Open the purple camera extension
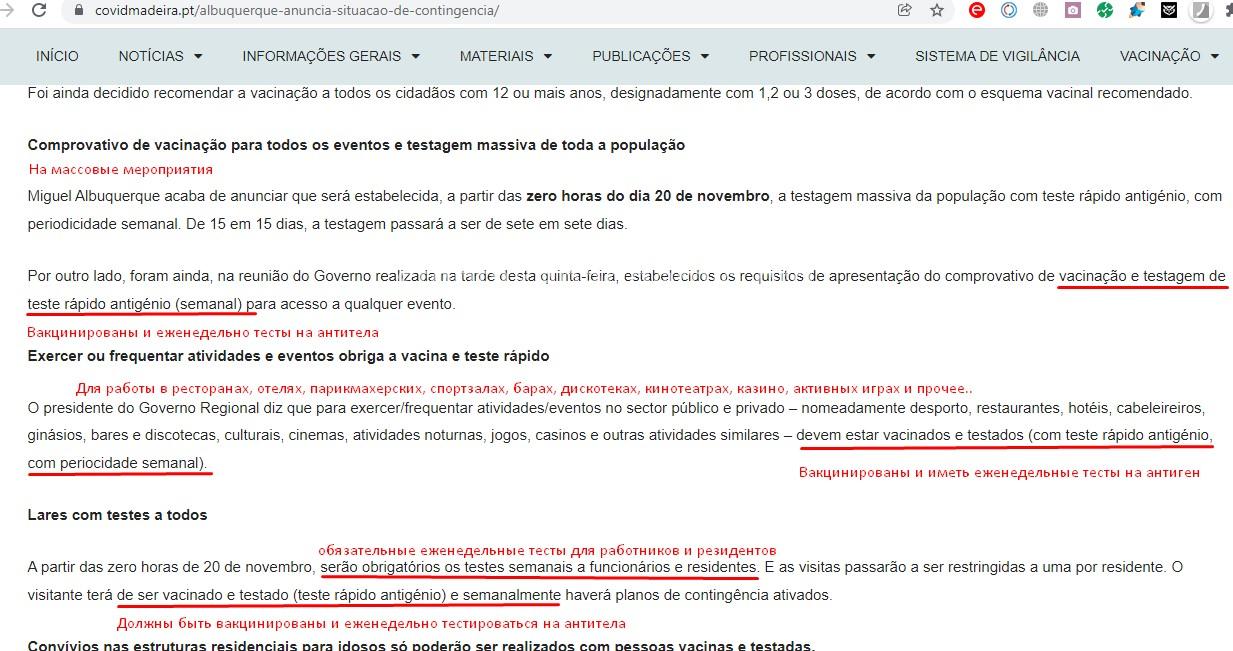This screenshot has width=1233, height=651. (x=1073, y=11)
